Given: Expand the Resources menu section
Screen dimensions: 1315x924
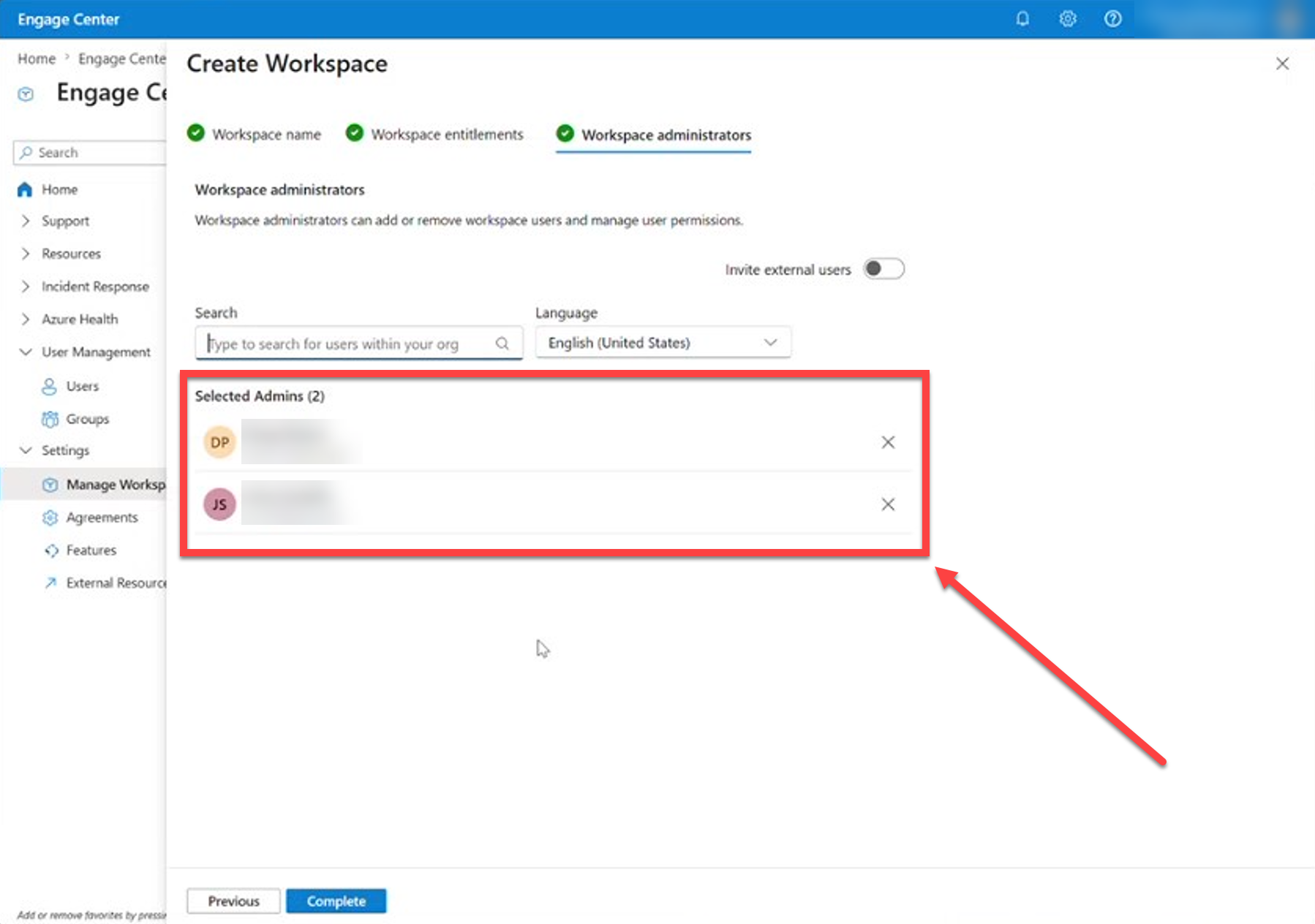Looking at the screenshot, I should tap(26, 254).
